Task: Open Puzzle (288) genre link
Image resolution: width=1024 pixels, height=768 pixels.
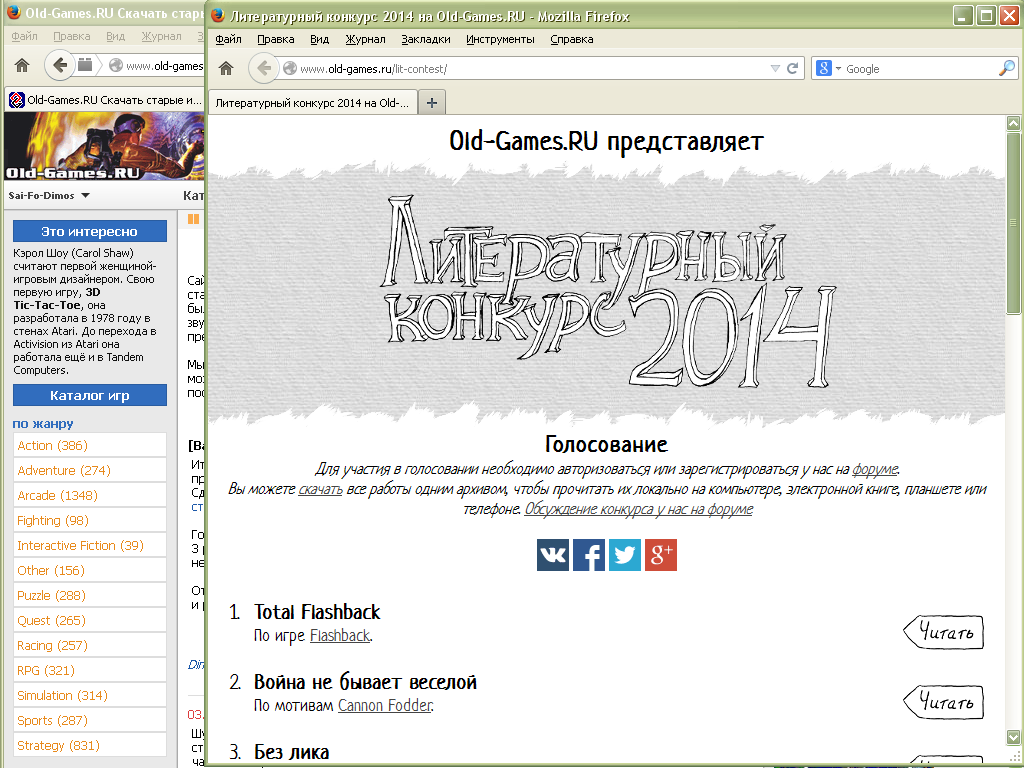Action: tap(52, 595)
